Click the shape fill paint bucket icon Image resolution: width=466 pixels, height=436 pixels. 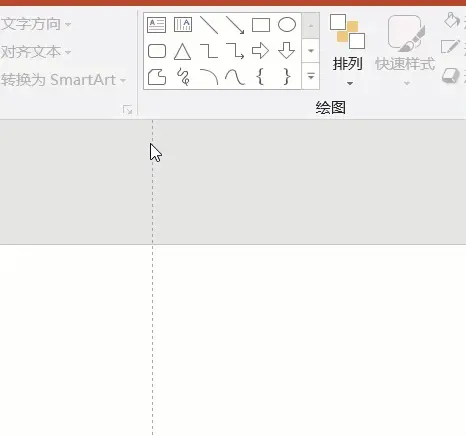coord(452,20)
